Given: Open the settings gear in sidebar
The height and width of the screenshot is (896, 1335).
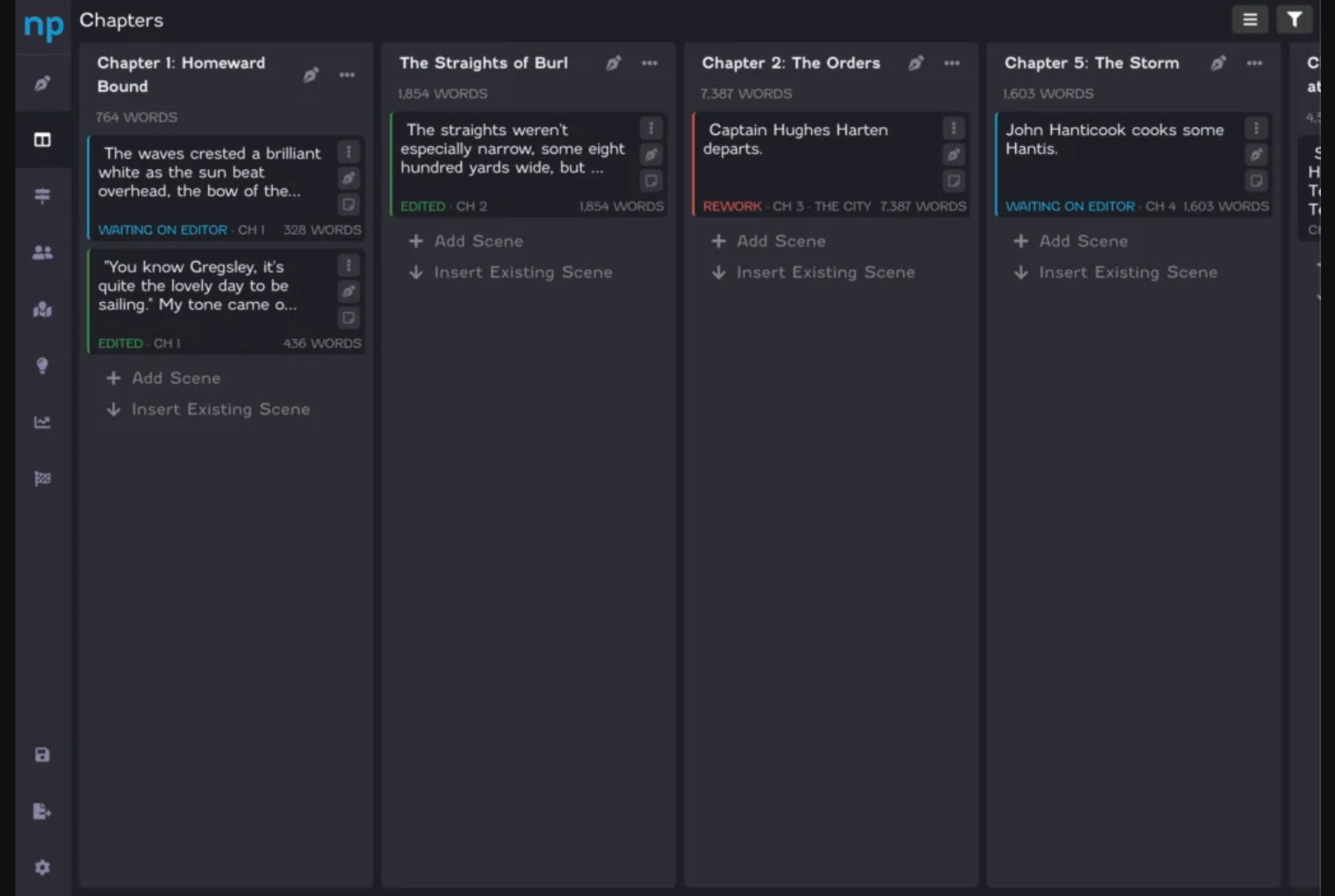Looking at the screenshot, I should 43,867.
